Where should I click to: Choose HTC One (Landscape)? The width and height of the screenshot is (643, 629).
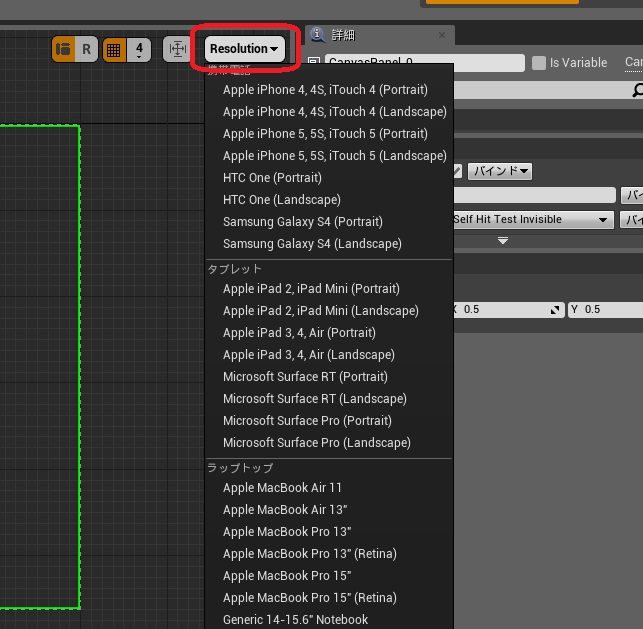[x=329, y=200]
